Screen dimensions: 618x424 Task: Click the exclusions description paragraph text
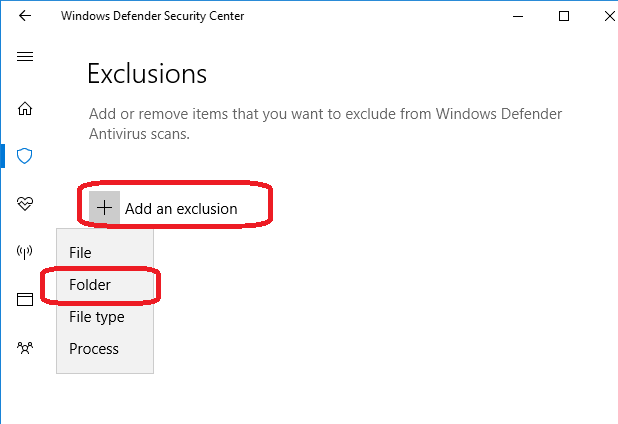[325, 124]
